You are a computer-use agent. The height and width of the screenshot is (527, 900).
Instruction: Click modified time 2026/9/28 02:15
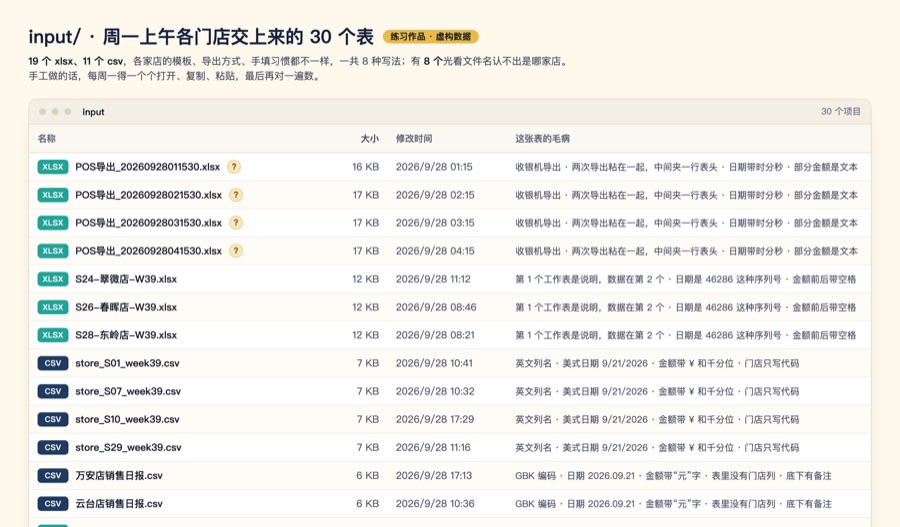[x=435, y=195]
